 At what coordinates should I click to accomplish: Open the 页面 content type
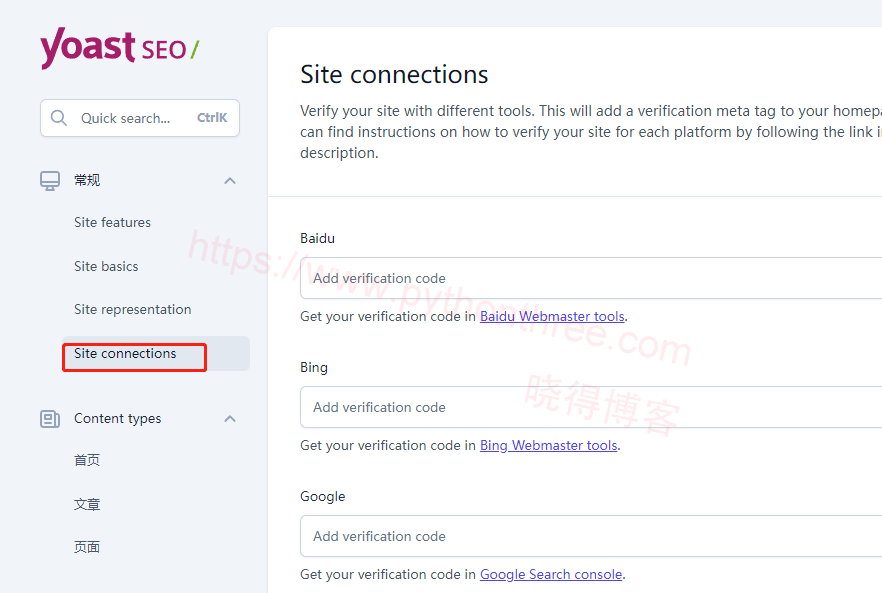point(87,547)
